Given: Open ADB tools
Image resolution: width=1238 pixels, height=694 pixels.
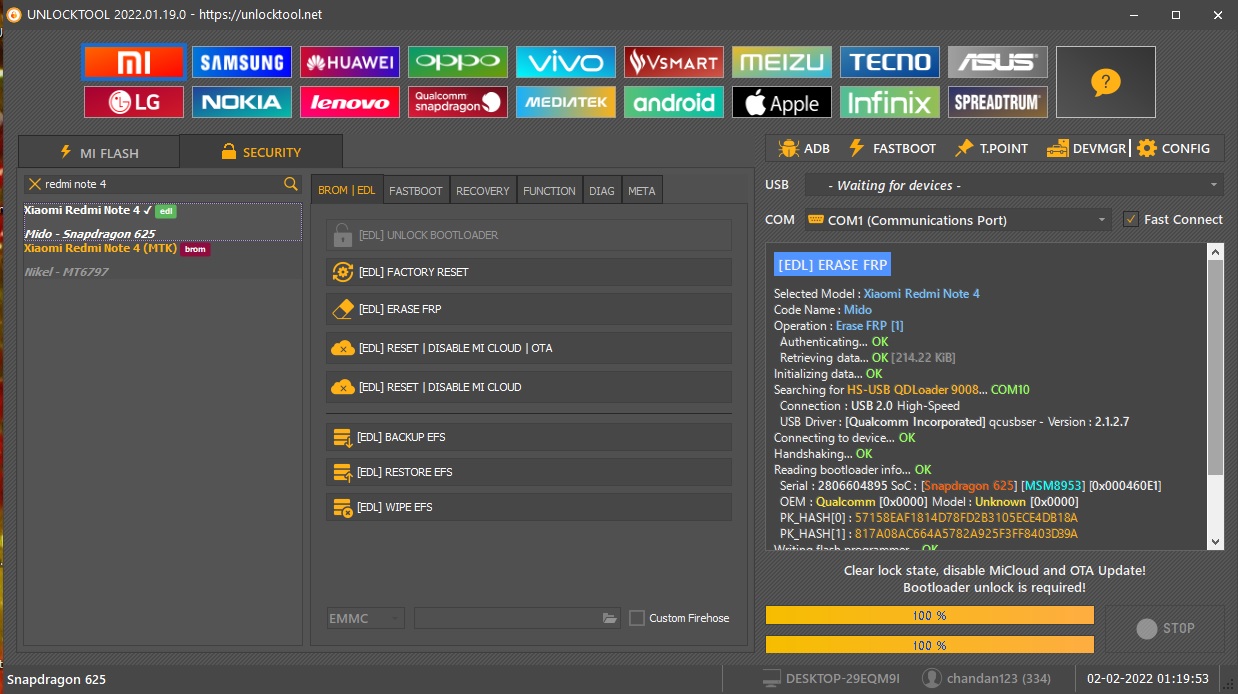Looking at the screenshot, I should (x=803, y=148).
